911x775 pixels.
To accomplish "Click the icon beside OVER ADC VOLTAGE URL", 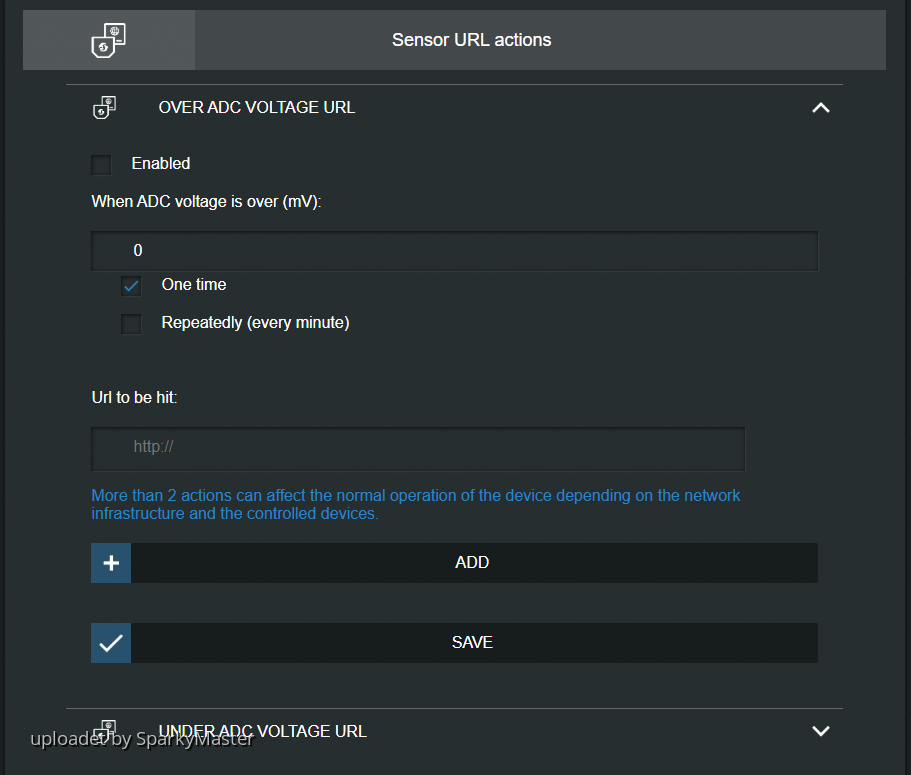I will click(105, 108).
